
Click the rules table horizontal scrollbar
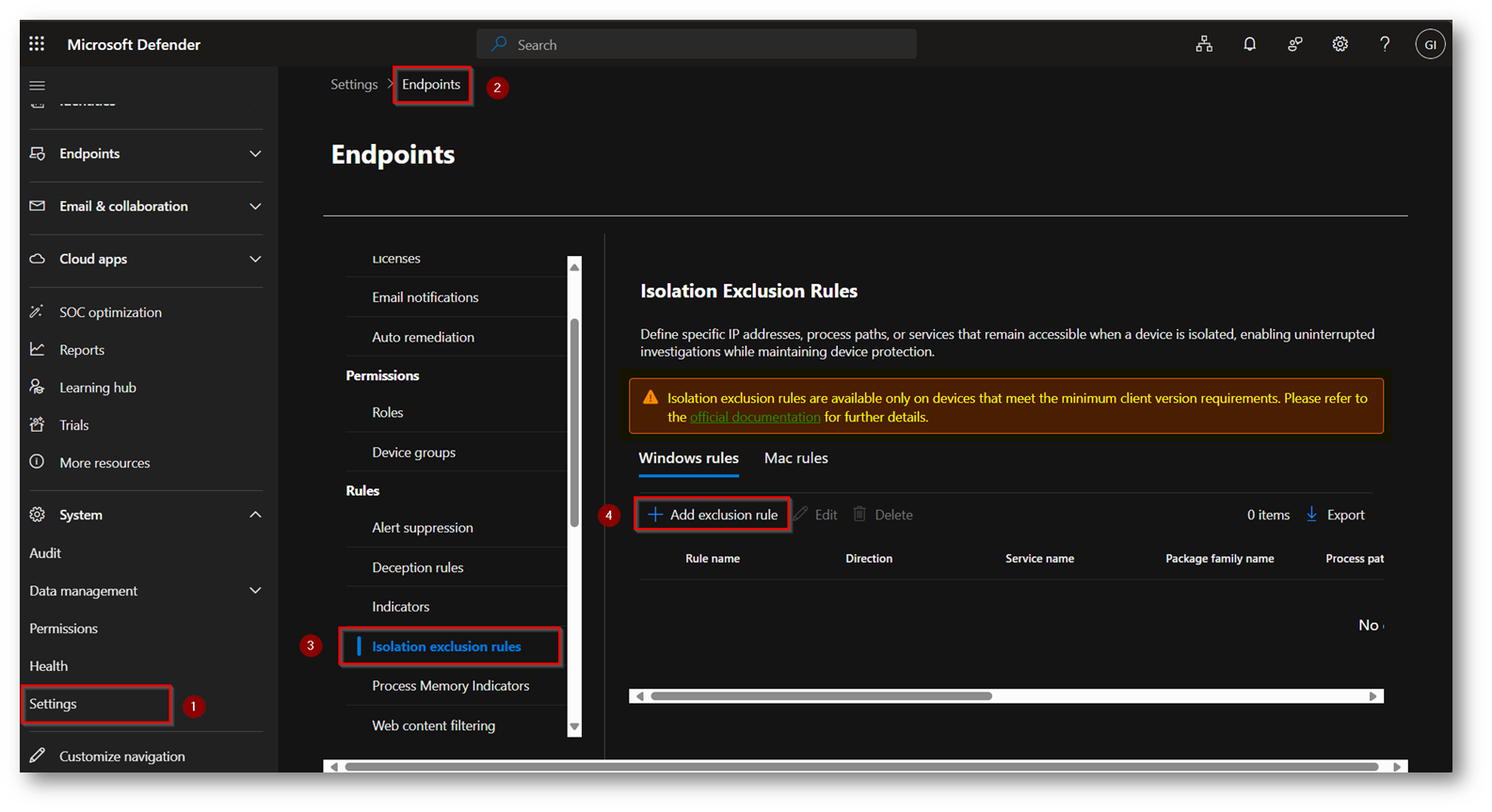821,696
